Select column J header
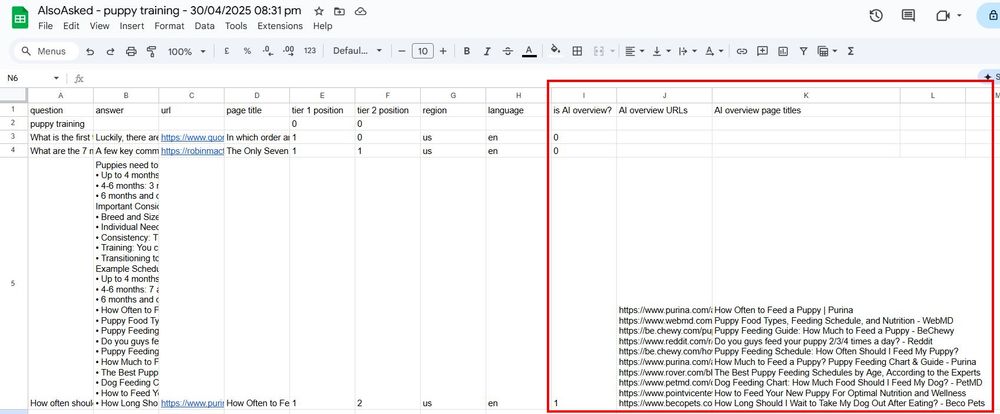 664,95
